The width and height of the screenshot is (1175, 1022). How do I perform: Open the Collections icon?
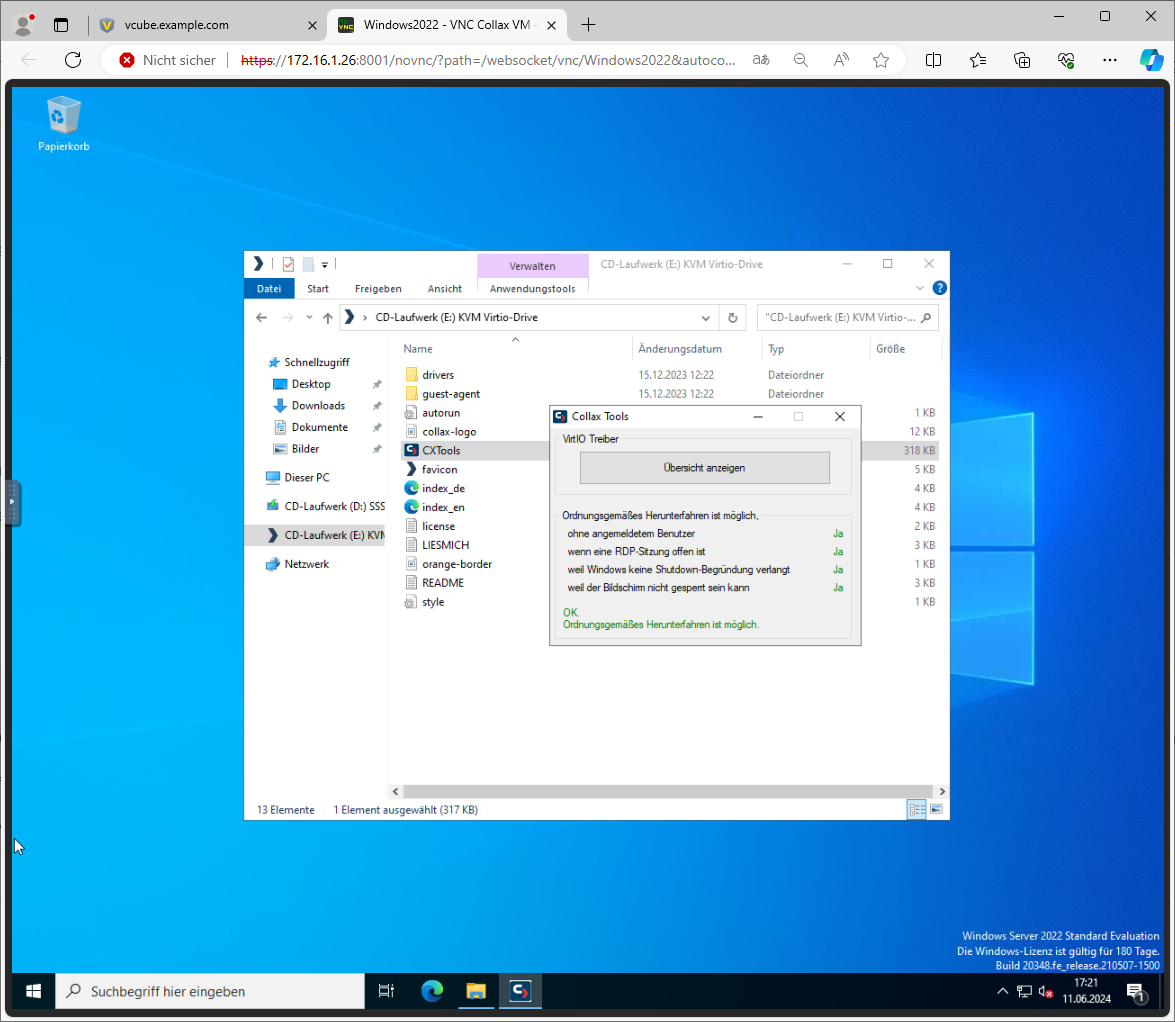1021,60
